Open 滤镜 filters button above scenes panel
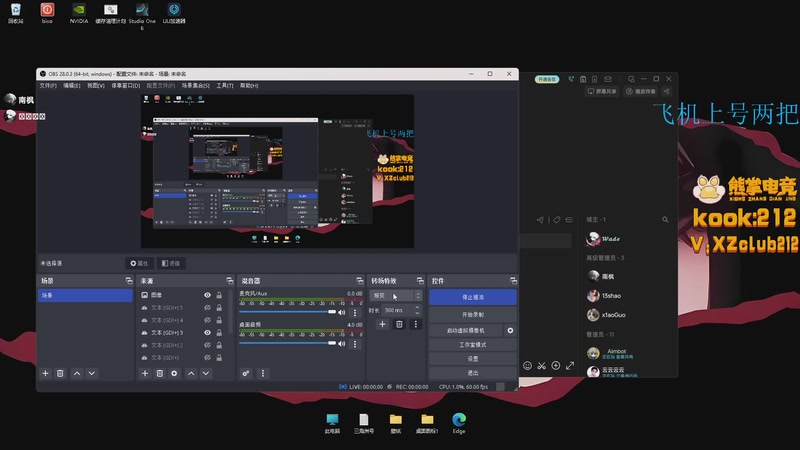 [x=171, y=263]
